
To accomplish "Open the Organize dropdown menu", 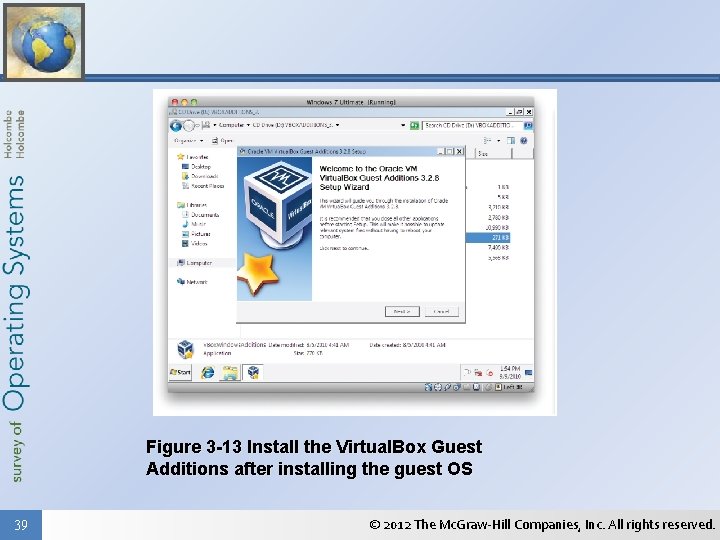I will pyautogui.click(x=188, y=141).
